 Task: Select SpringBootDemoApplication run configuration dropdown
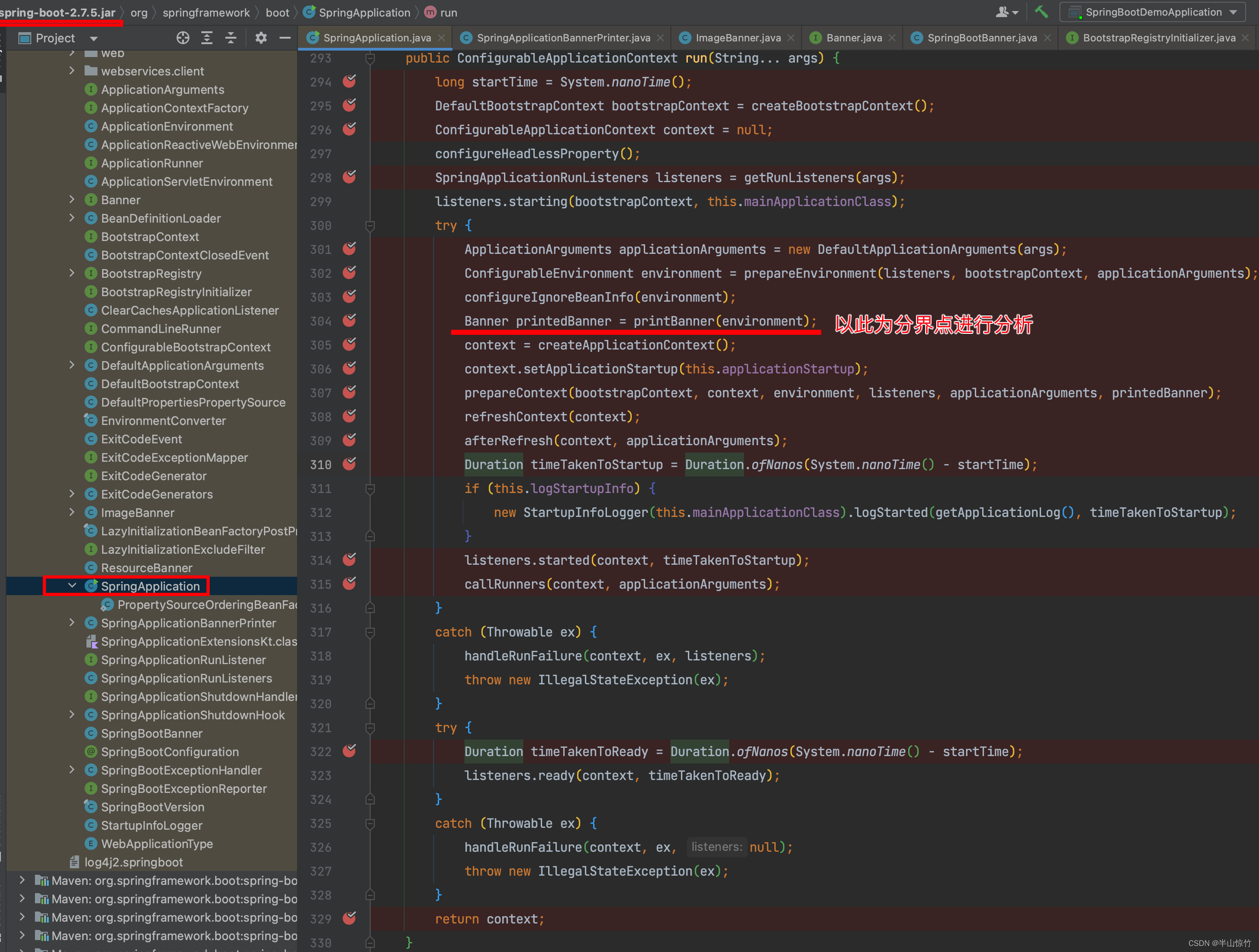[x=1154, y=12]
